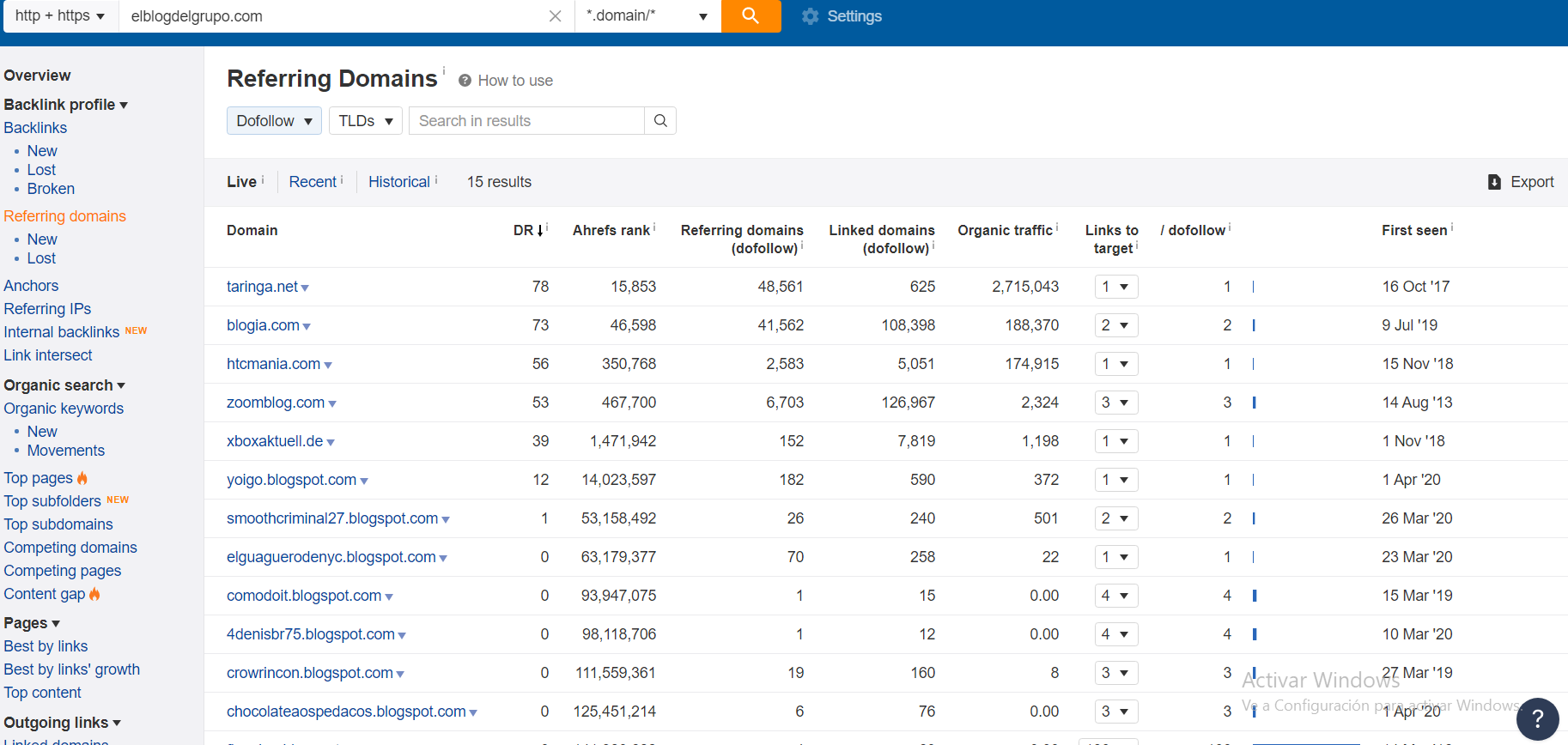Open Internal backlinks in the sidebar
Screen dimensions: 1568x745
coord(62,332)
